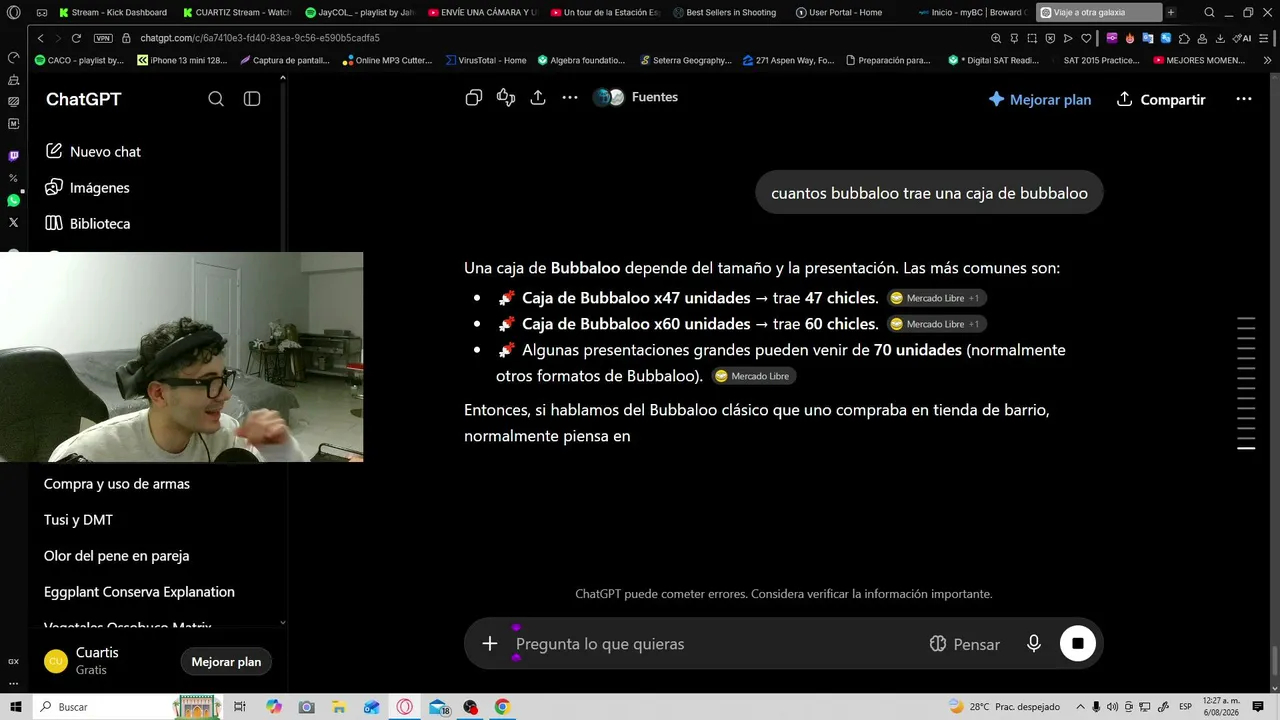Click the user message about bubbaloo
The height and width of the screenshot is (720, 1280).
tap(929, 193)
